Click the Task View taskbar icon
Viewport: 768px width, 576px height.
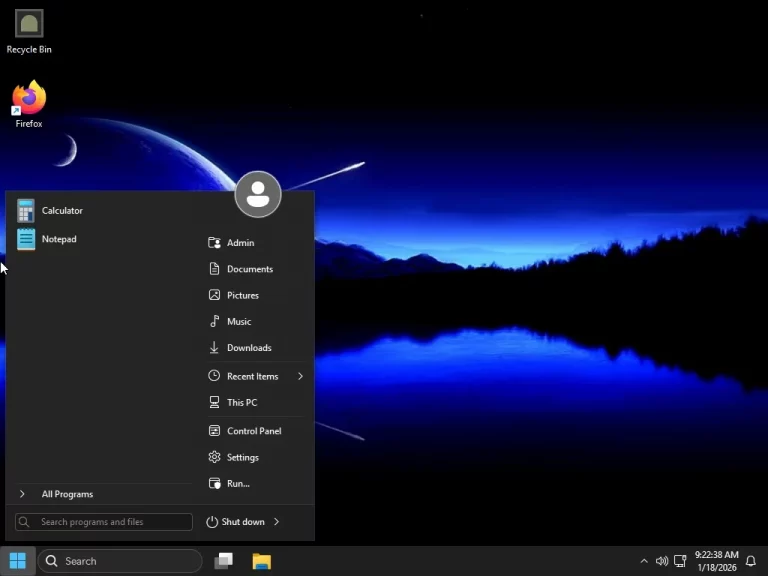(x=224, y=561)
